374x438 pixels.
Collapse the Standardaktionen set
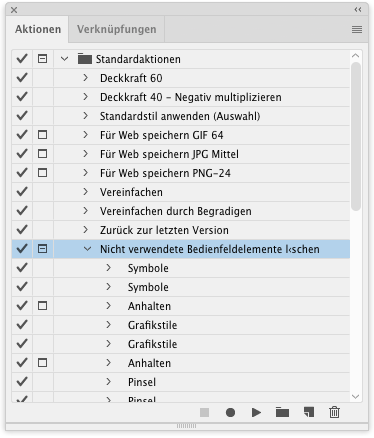click(x=65, y=59)
